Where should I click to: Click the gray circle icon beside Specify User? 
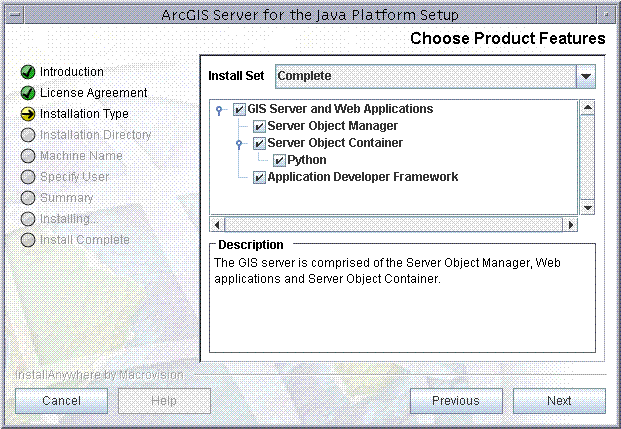28,177
